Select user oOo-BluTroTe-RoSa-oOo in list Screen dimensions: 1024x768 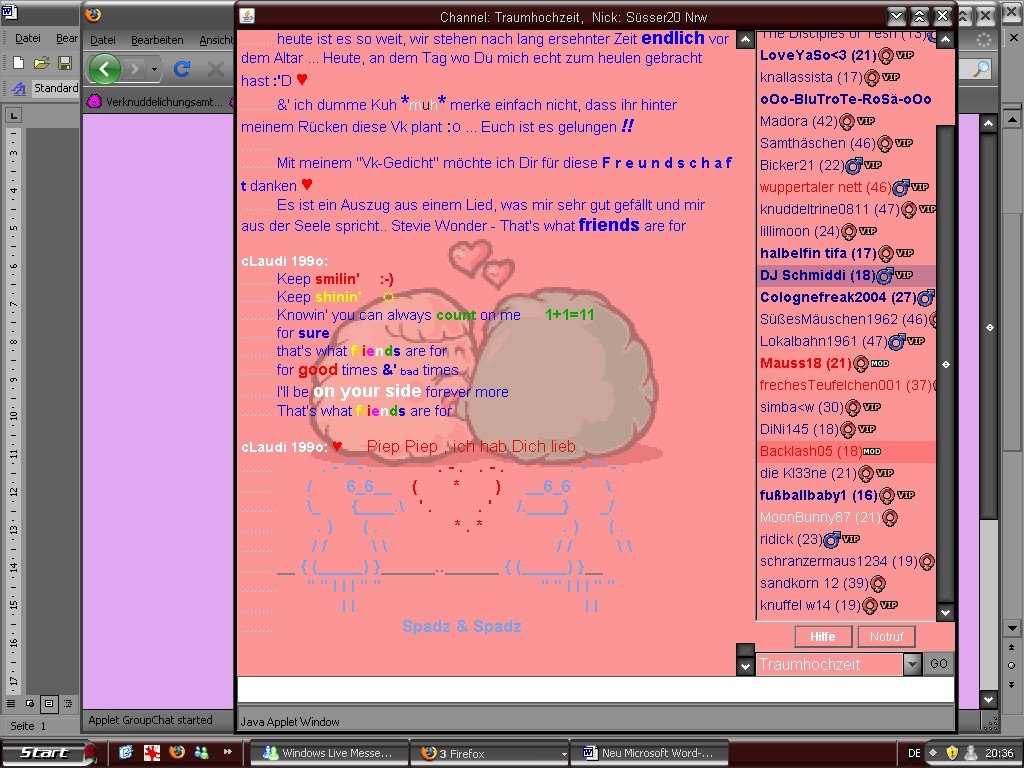(x=845, y=99)
